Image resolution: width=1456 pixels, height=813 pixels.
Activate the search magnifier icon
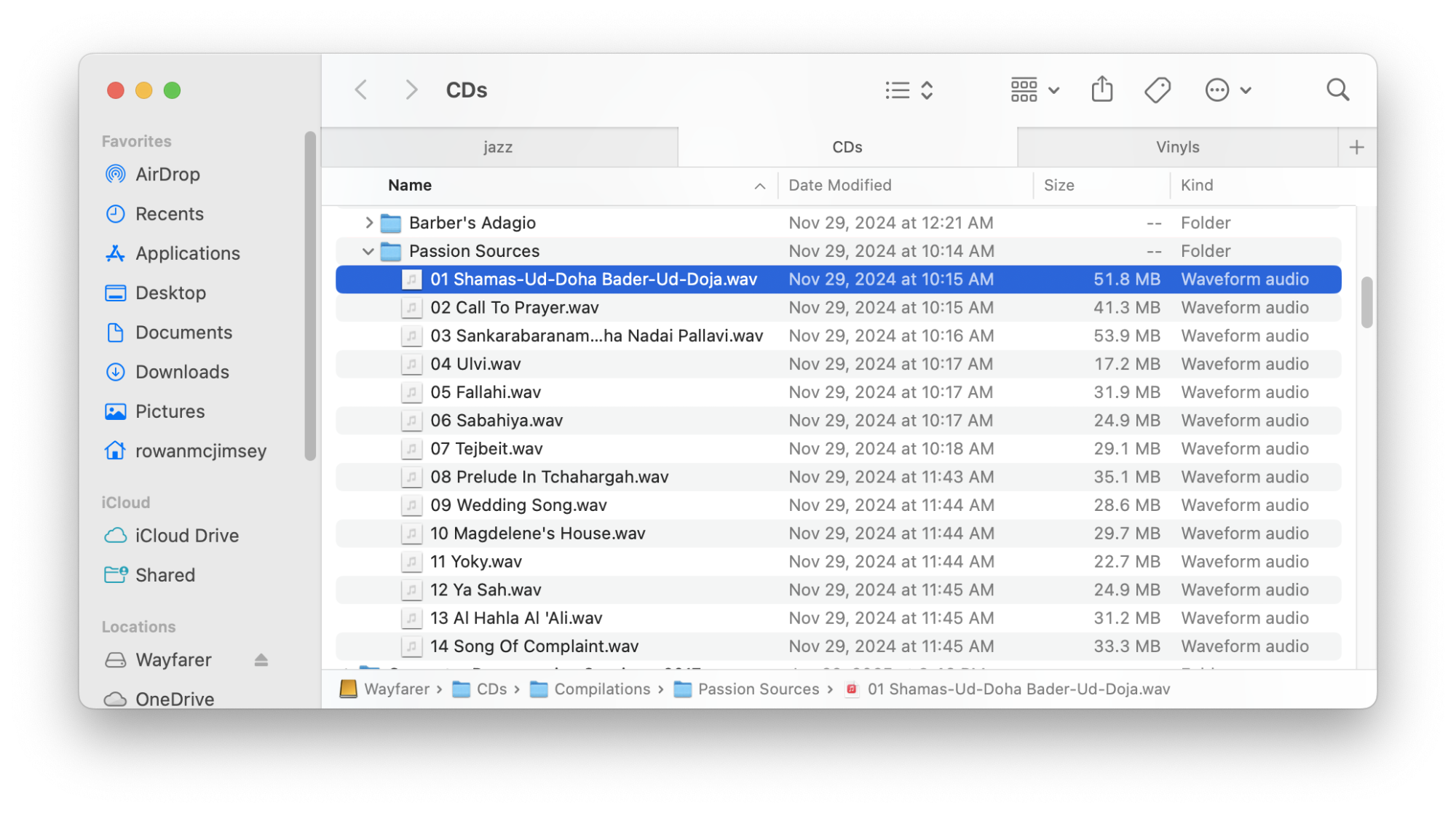coord(1337,90)
